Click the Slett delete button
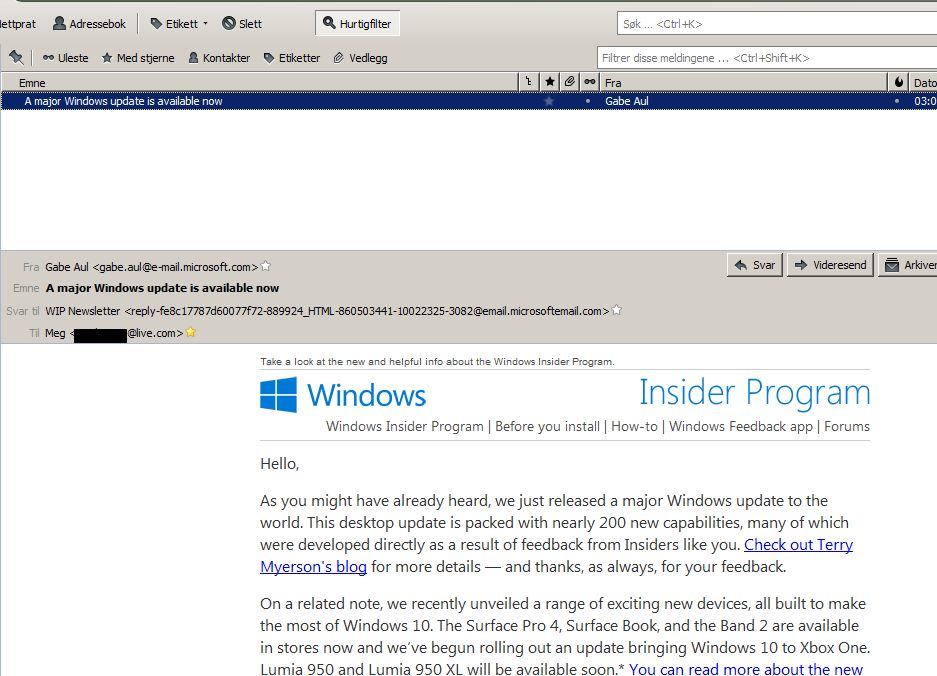This screenshot has width=937, height=676. click(x=242, y=24)
